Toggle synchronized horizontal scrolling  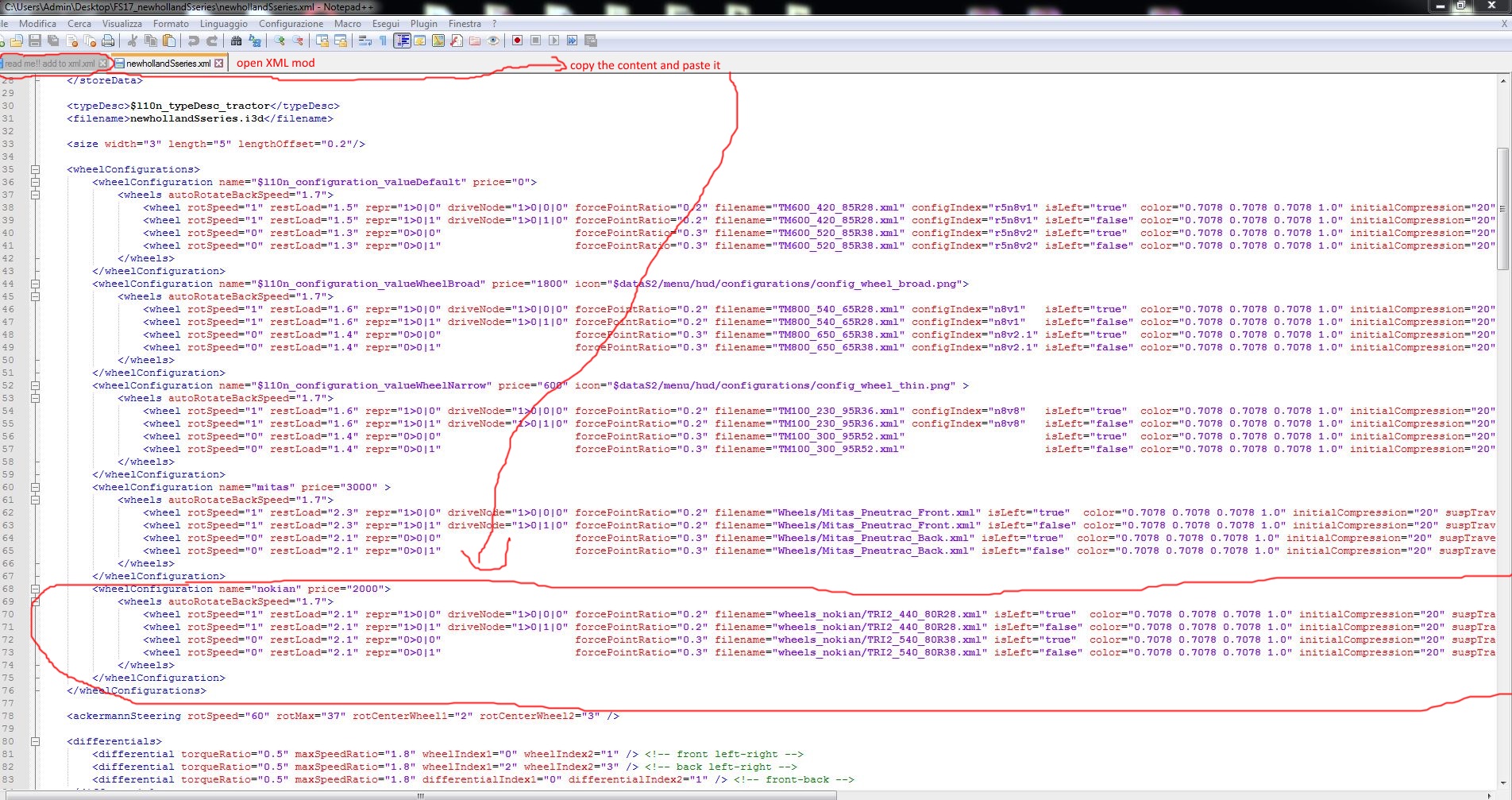(x=340, y=41)
